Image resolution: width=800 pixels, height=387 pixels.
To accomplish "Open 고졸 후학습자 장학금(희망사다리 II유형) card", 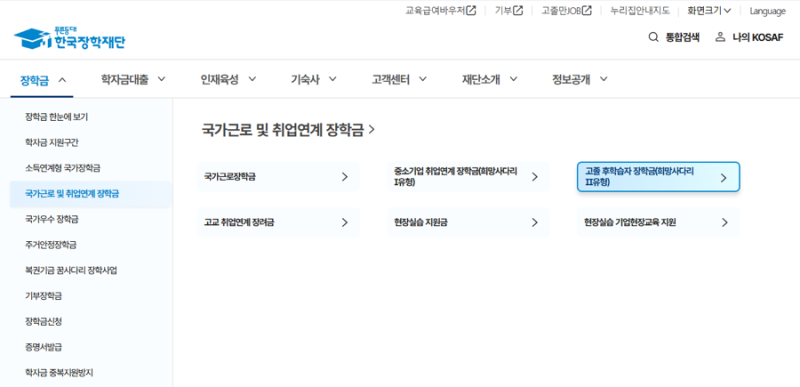I will (x=658, y=177).
